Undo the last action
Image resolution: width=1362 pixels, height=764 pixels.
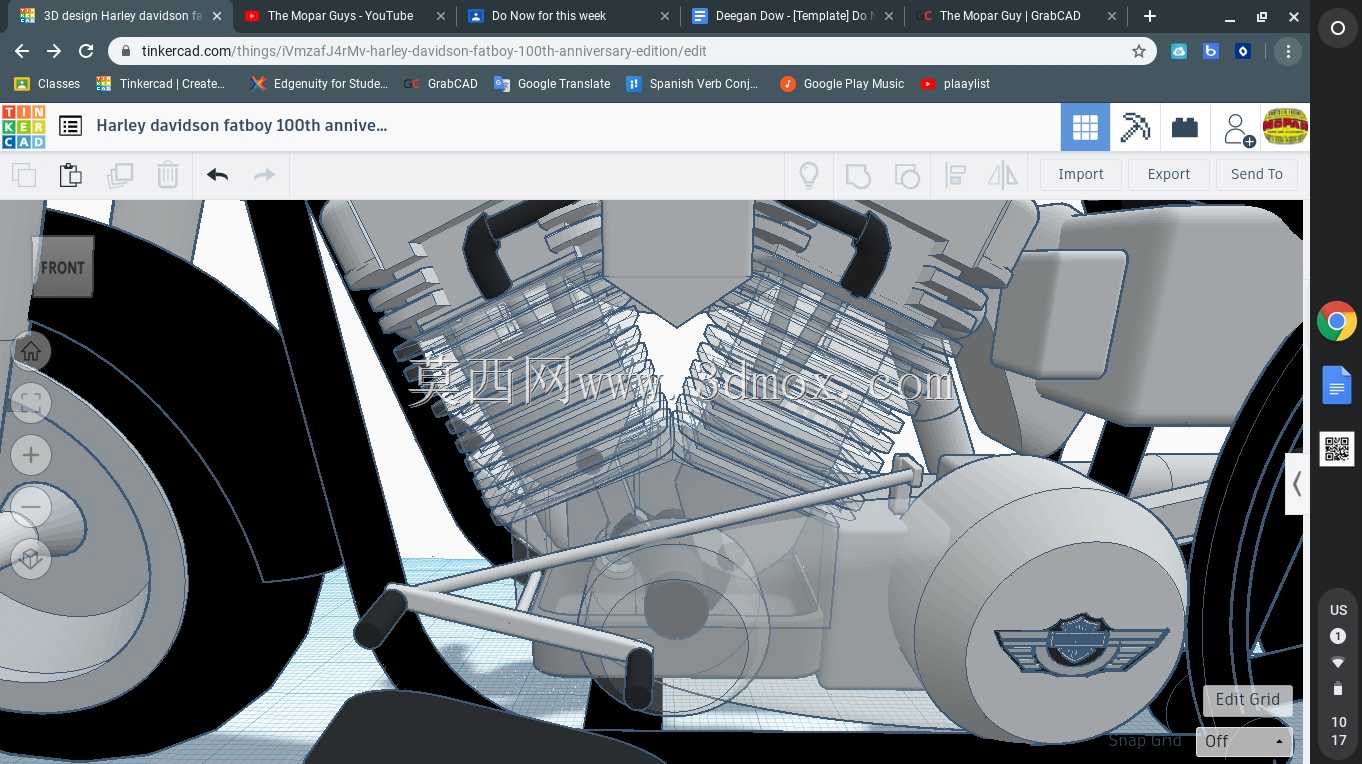(217, 175)
